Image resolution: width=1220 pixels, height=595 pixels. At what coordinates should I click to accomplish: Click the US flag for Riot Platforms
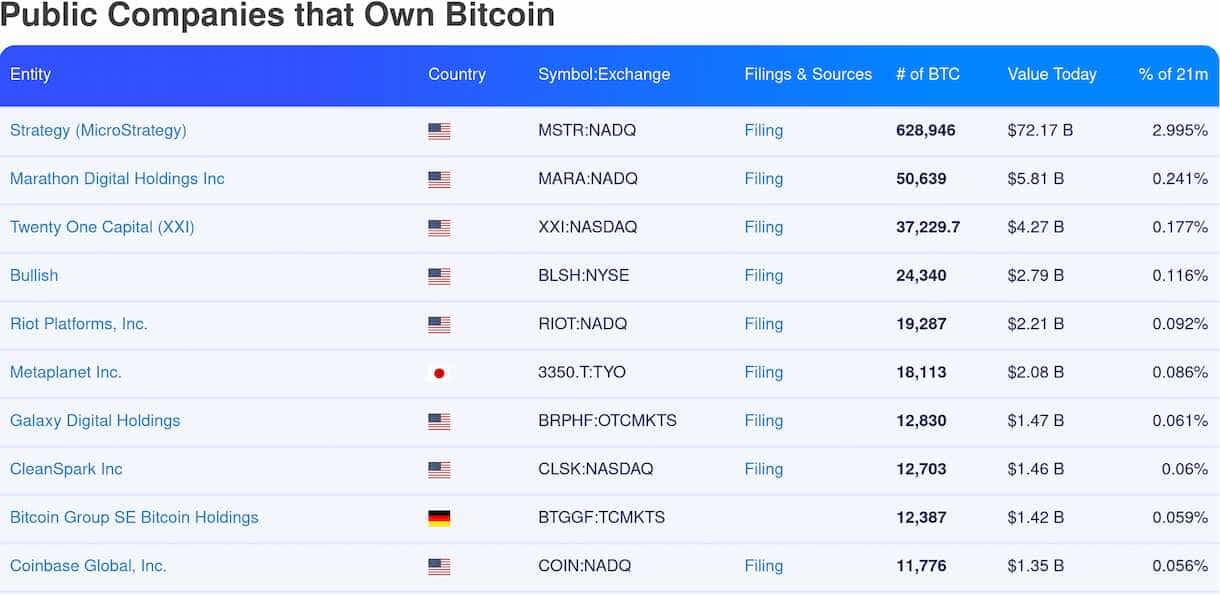[439, 324]
